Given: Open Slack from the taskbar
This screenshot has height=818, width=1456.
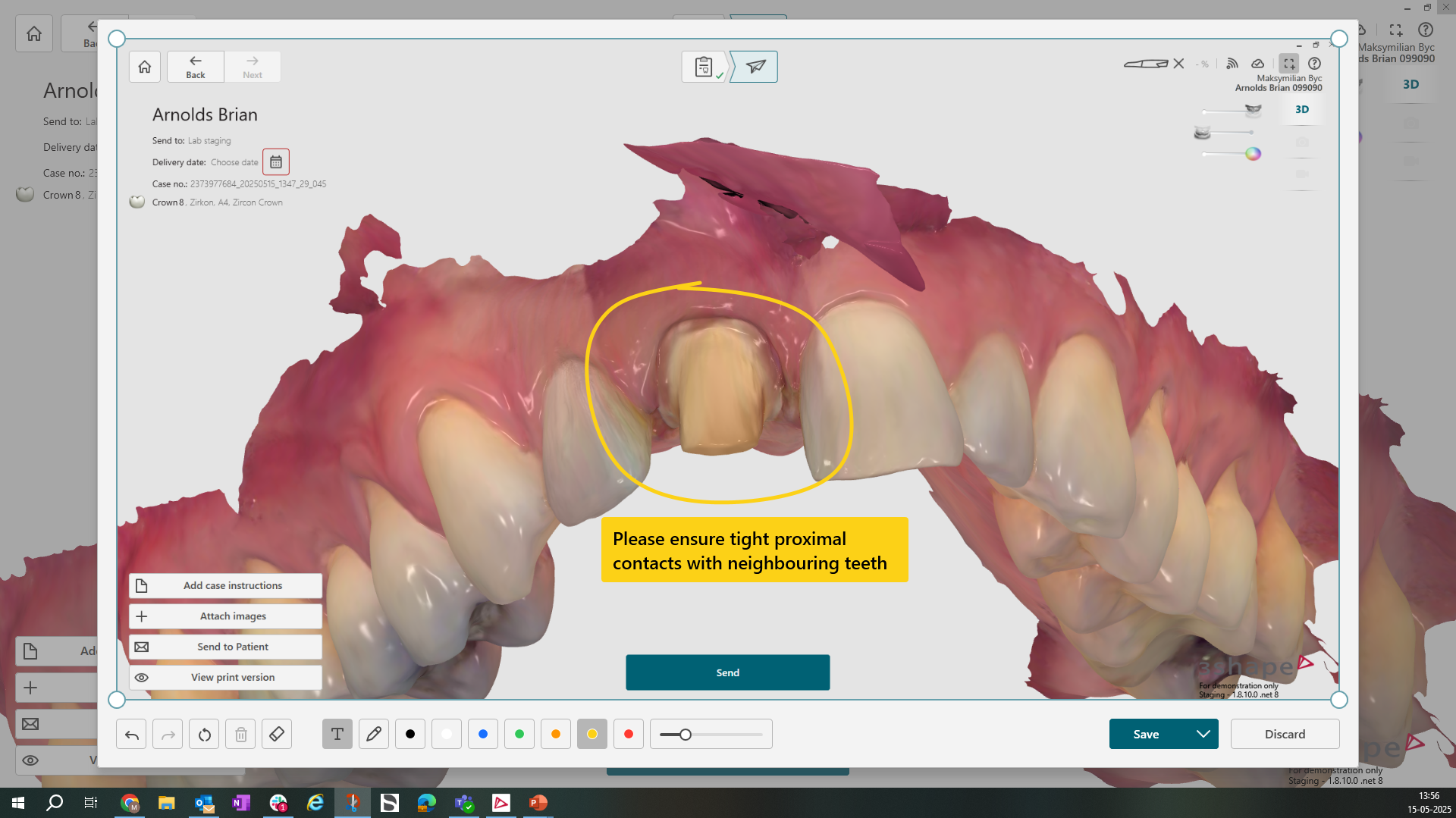Looking at the screenshot, I should 278,803.
